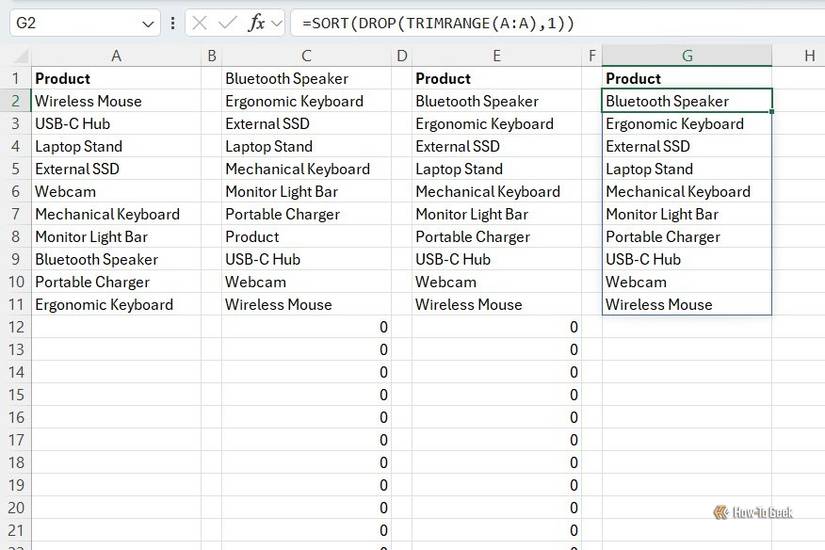Viewport: 825px width, 550px height.
Task: Select column E header
Action: (497, 56)
